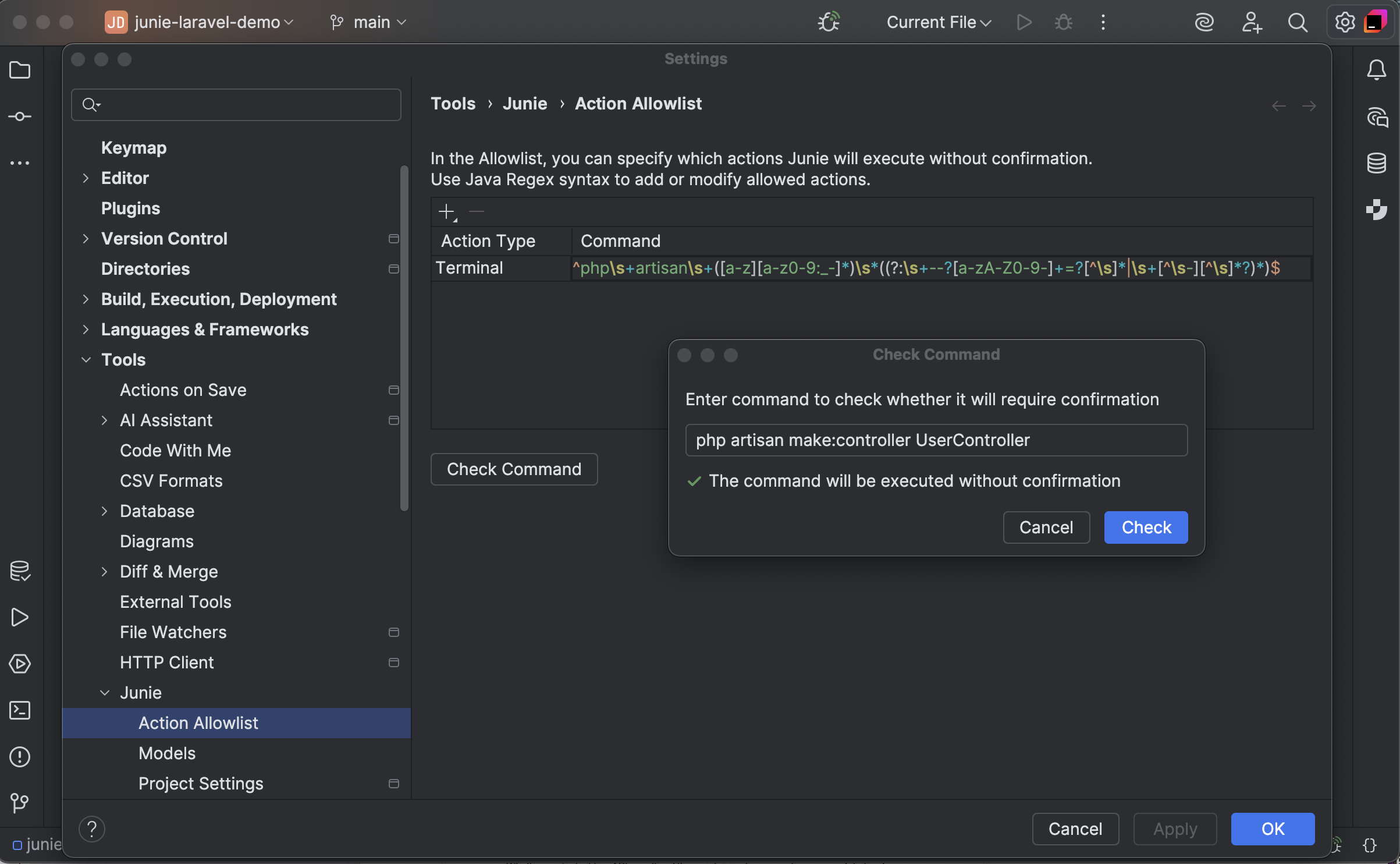Expand the Version Control settings node
This screenshot has height=864, width=1400.
point(86,239)
